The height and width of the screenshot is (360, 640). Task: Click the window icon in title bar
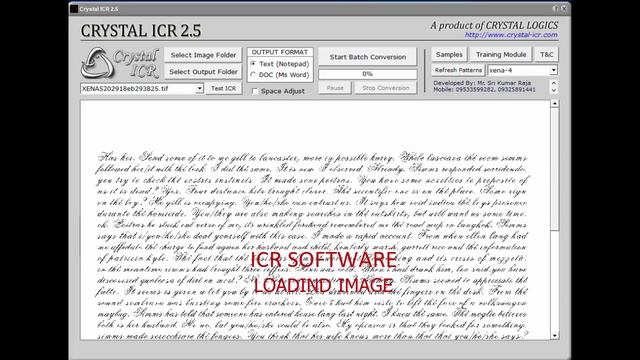click(x=74, y=9)
